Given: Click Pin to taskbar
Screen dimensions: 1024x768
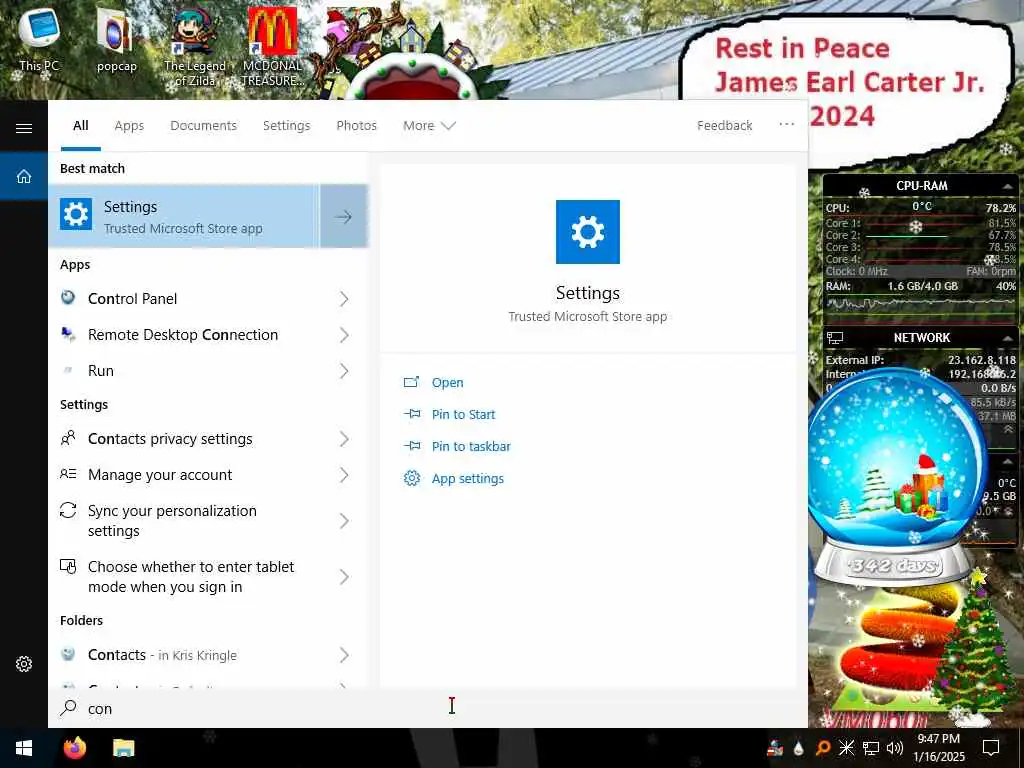Looking at the screenshot, I should click(x=471, y=447).
